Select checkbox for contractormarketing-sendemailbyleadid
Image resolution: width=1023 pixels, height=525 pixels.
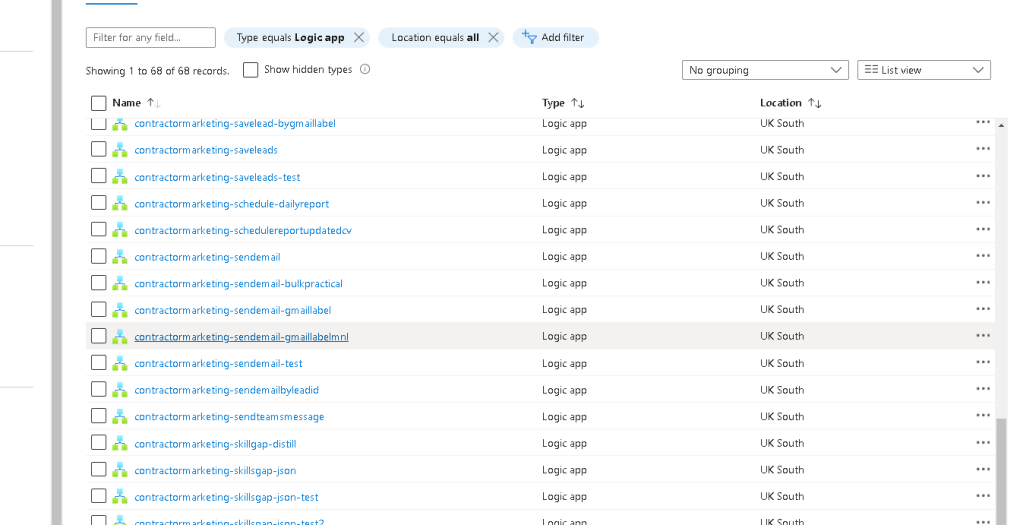pos(99,389)
